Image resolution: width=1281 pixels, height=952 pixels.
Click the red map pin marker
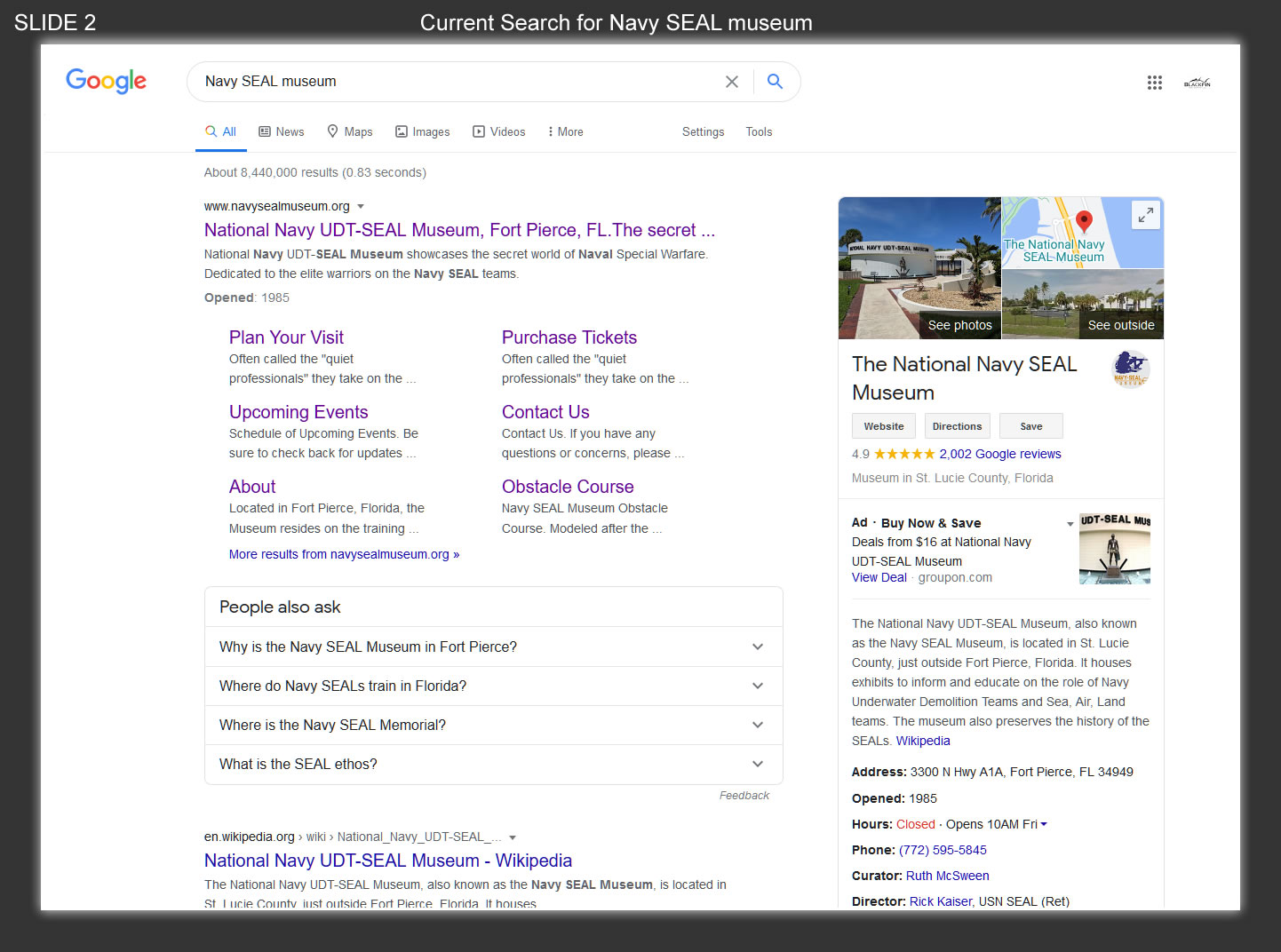[x=1084, y=221]
